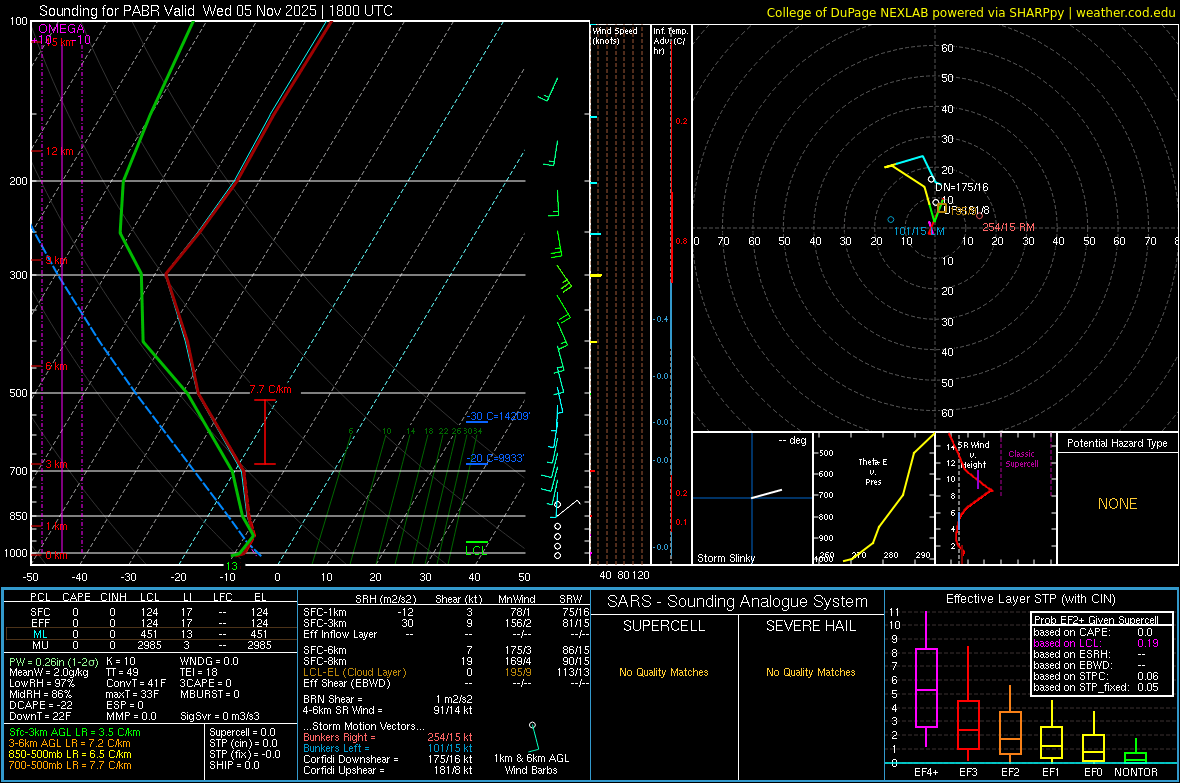Select the blue '101/15 LM' hodograph label
1180x783 pixels.
pyautogui.click(x=919, y=231)
